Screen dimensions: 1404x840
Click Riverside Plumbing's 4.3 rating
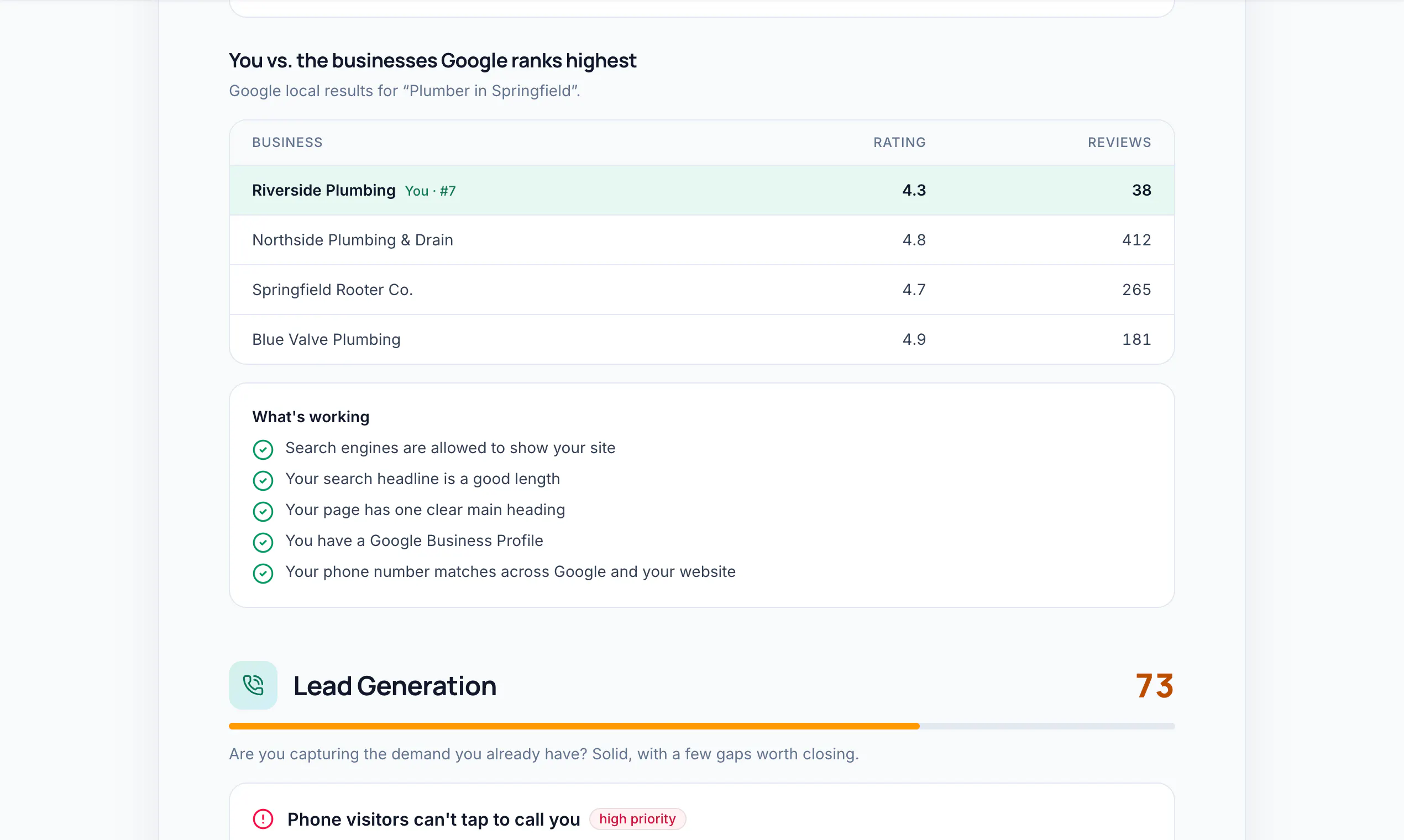coord(914,190)
